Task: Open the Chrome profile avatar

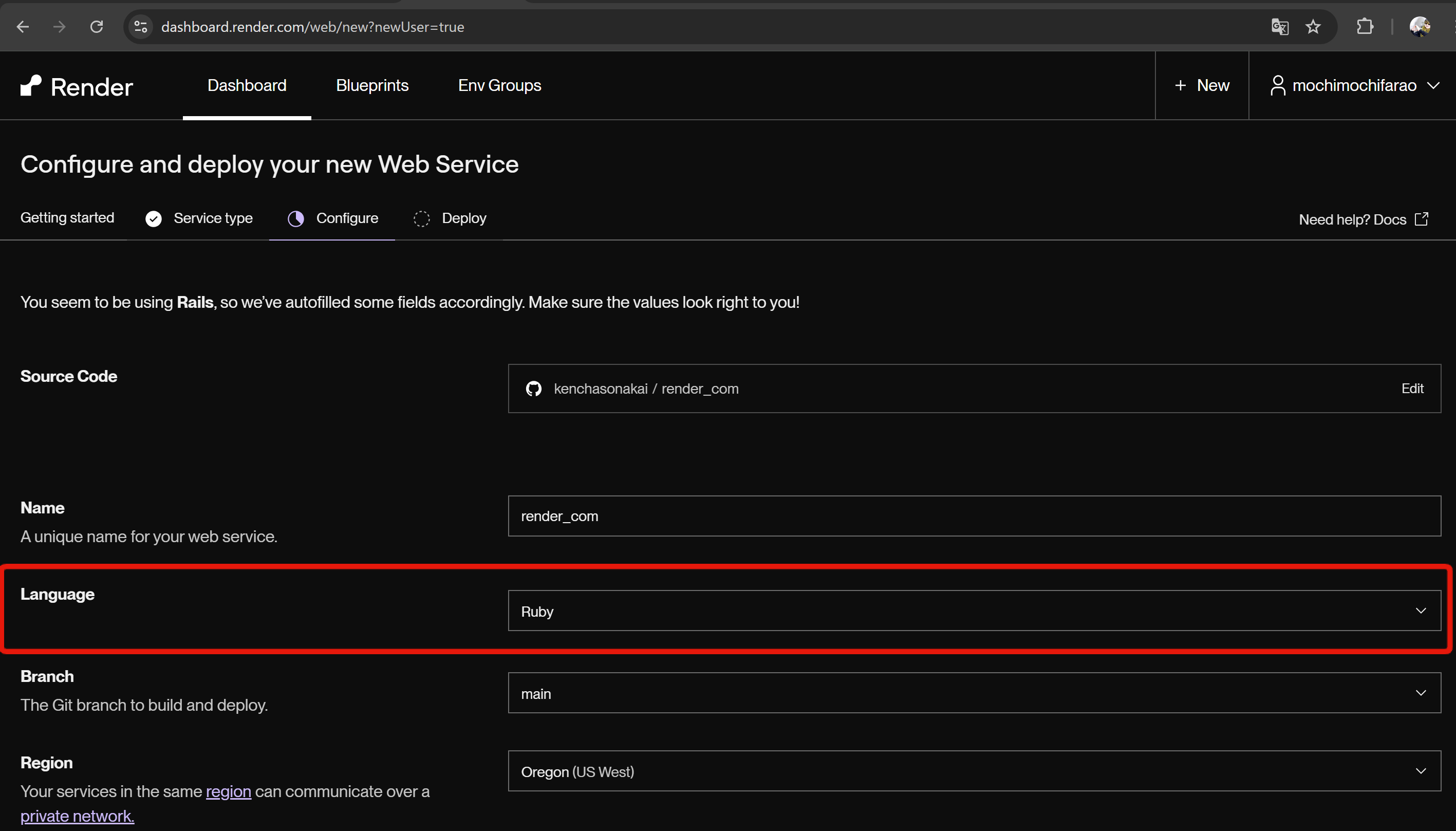Action: pos(1419,27)
